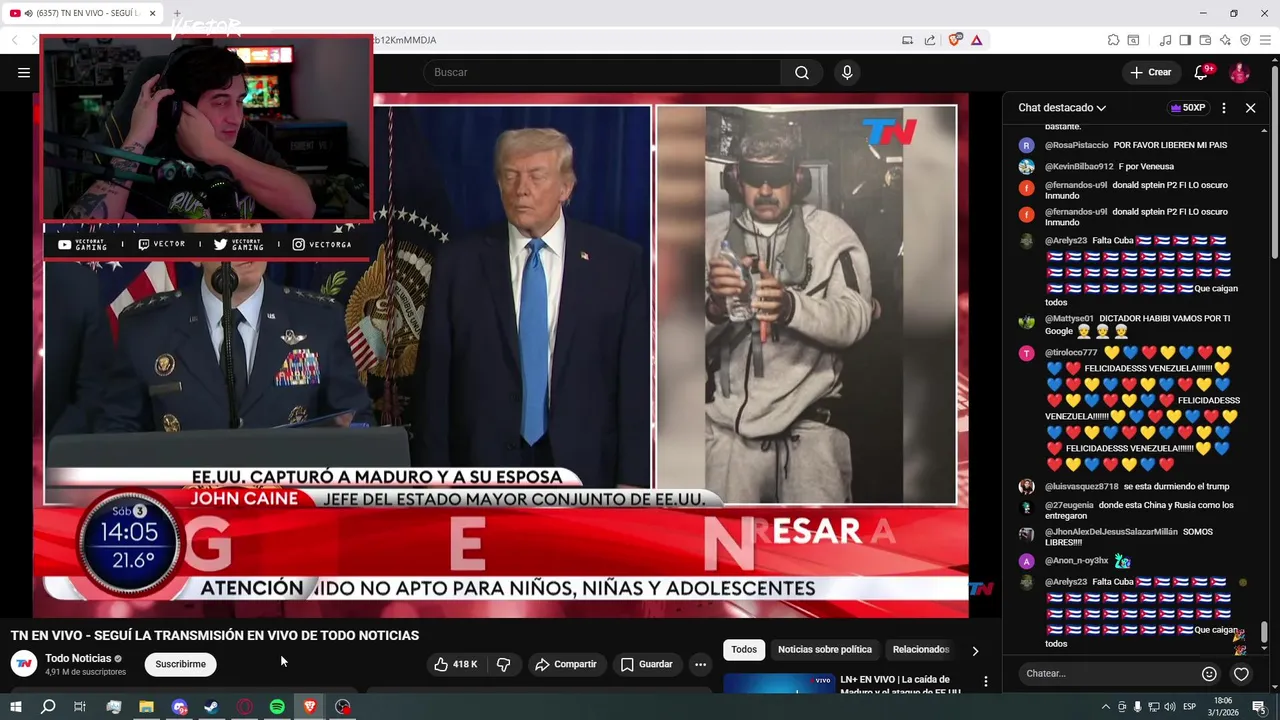Open the Windows Start menu

(15, 707)
